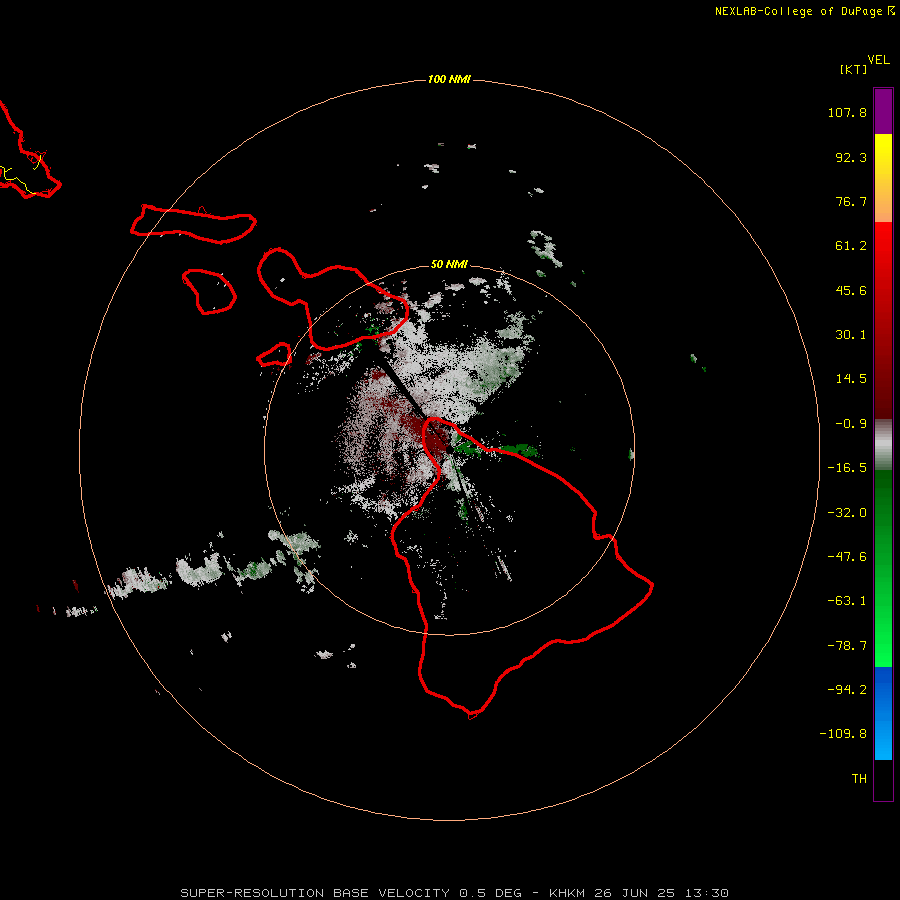900x900 pixels.
Task: Click the 45.6 velocity scale value
Action: tap(851, 290)
